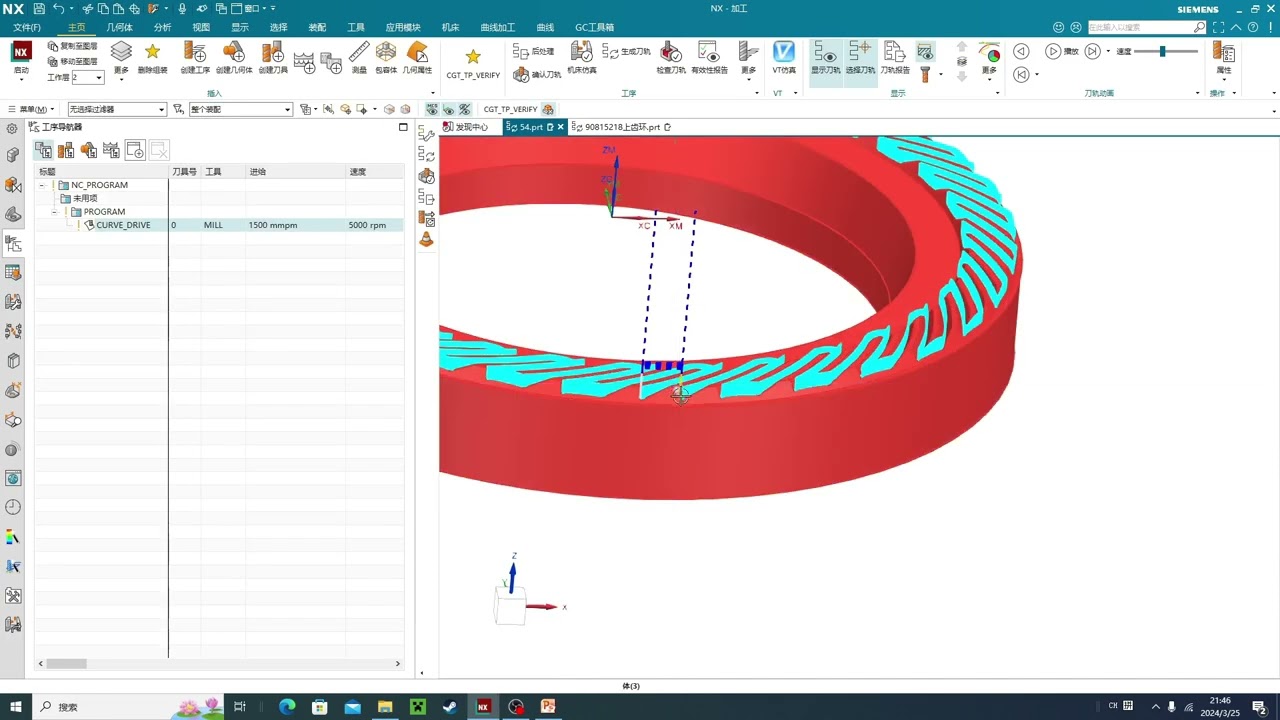
Task: Click Post Process (后处理) icon
Action: [x=533, y=50]
